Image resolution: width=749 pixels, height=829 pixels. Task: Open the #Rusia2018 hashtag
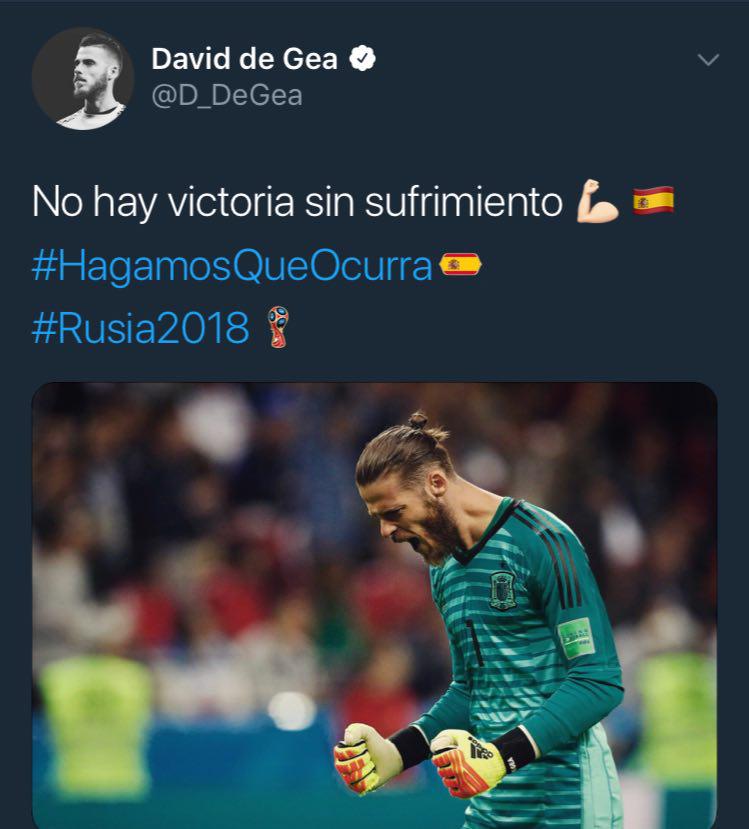(141, 328)
